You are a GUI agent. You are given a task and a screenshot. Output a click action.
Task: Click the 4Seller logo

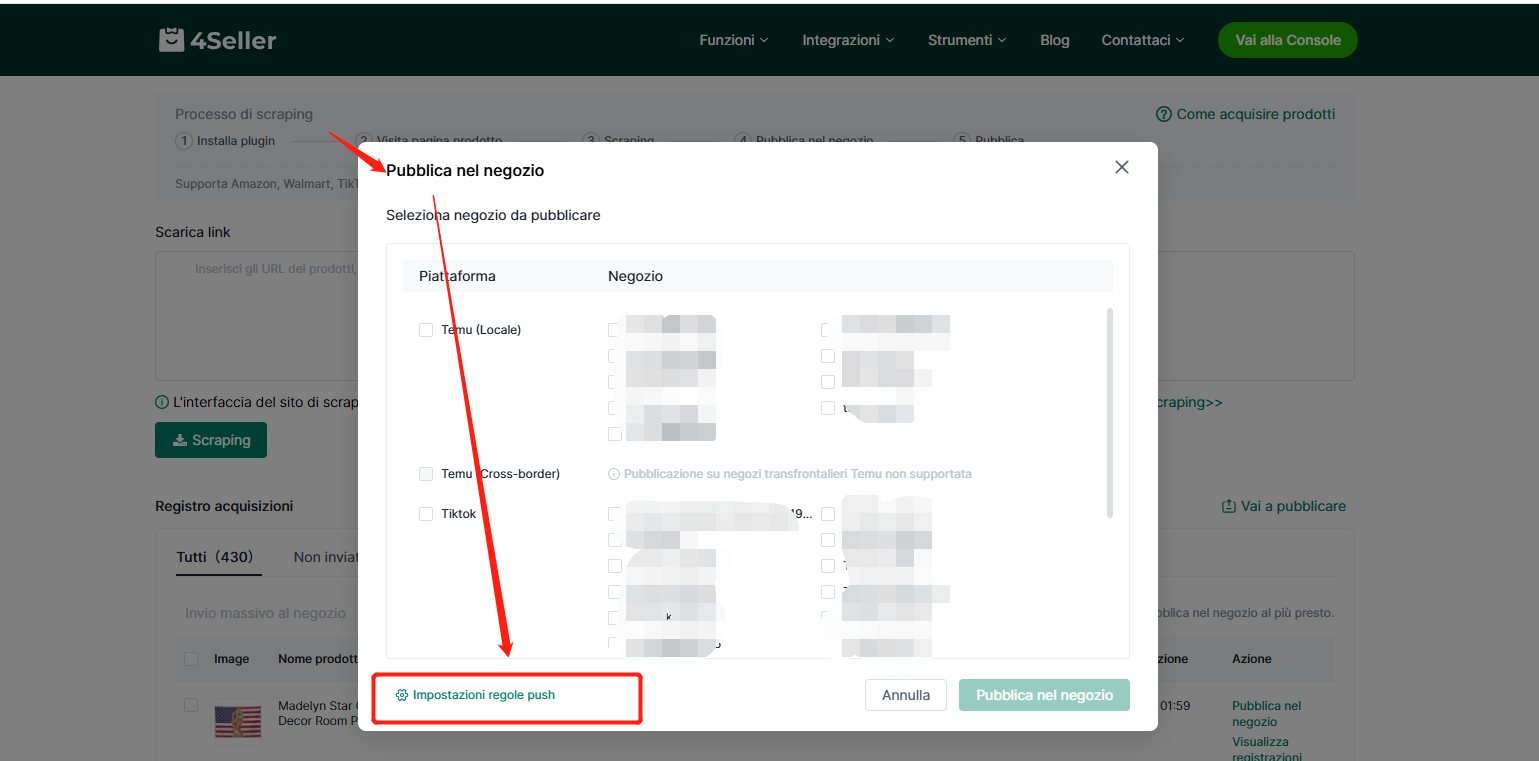217,40
